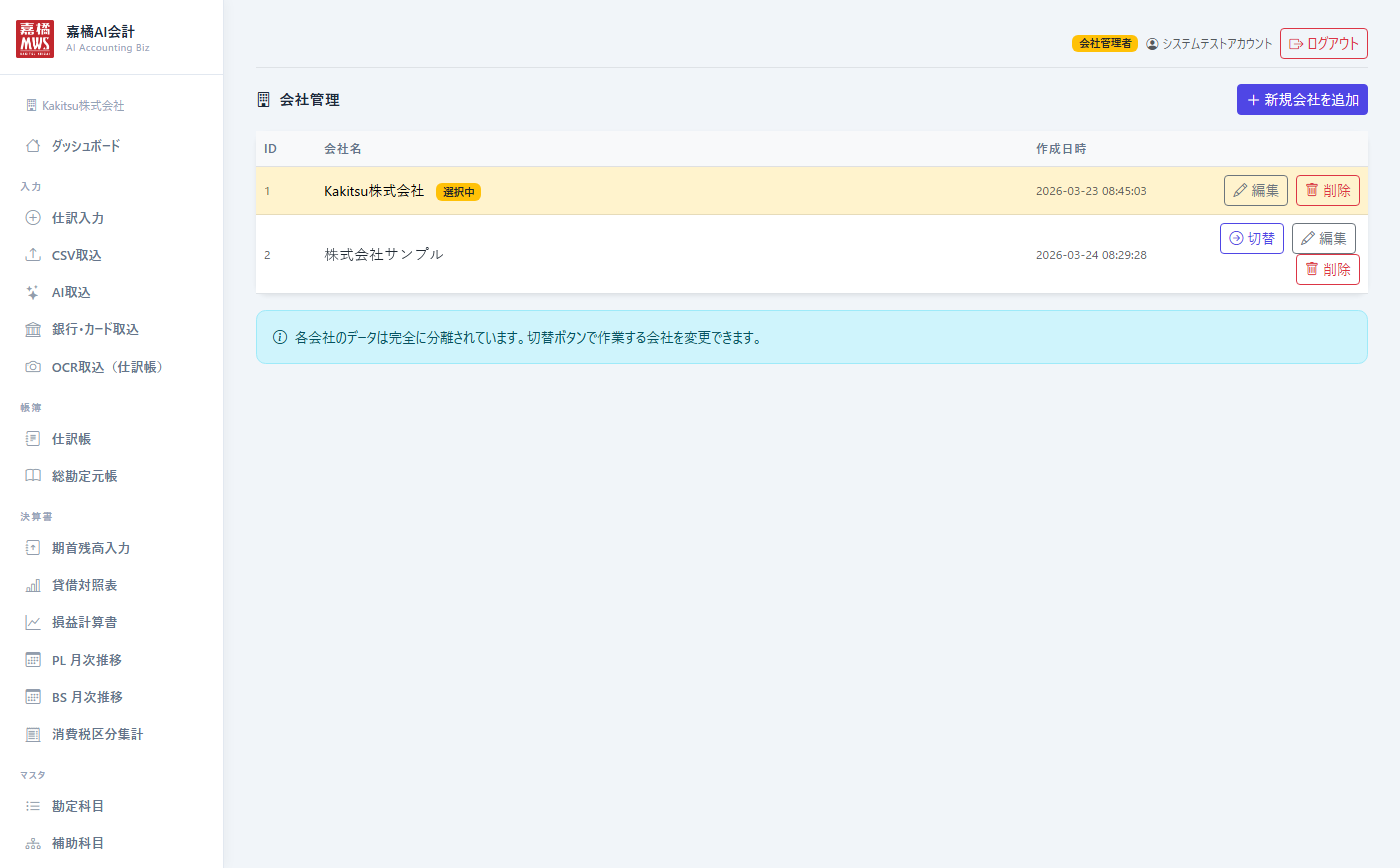1400x868 pixels.
Task: Select 銀行・カード取込 in sidebar
Action: pos(111,329)
